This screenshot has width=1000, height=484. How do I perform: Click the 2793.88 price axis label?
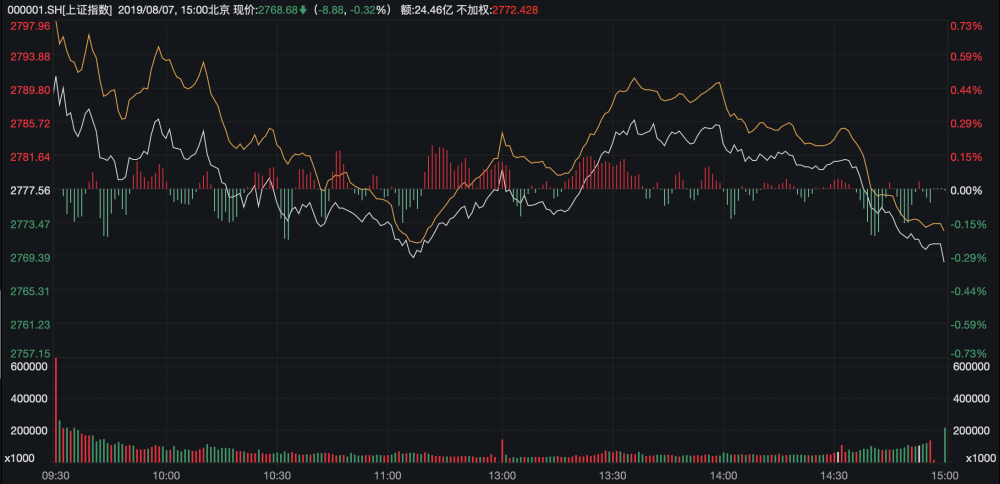point(31,56)
